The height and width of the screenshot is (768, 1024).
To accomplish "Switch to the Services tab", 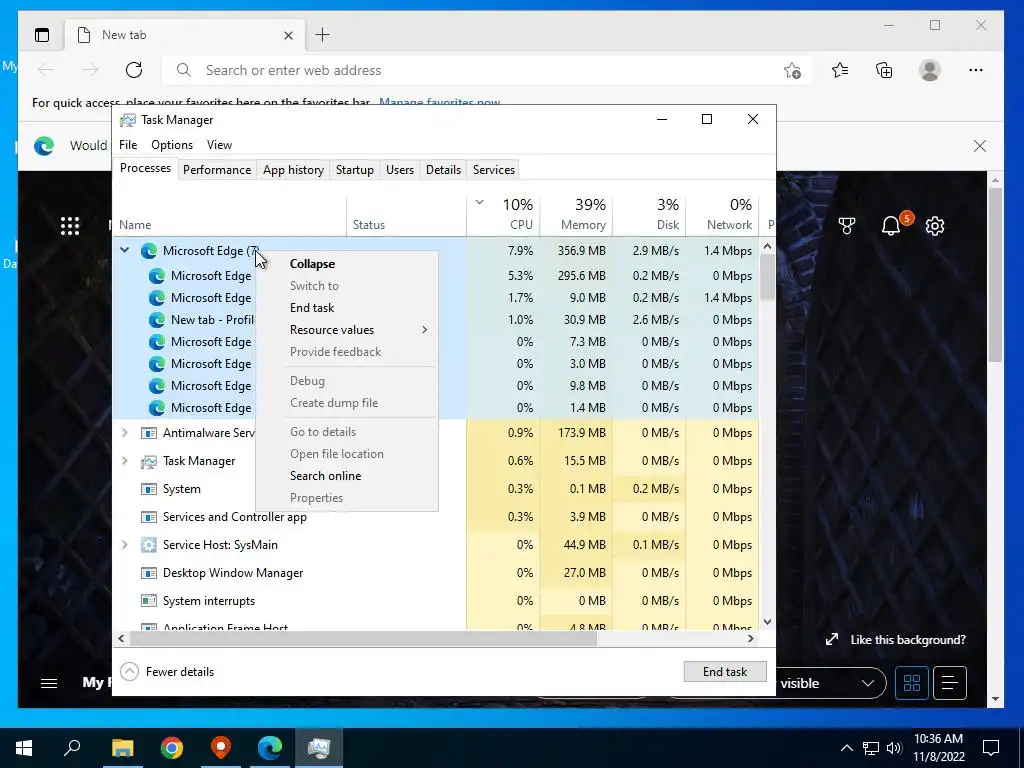I will pyautogui.click(x=494, y=170).
